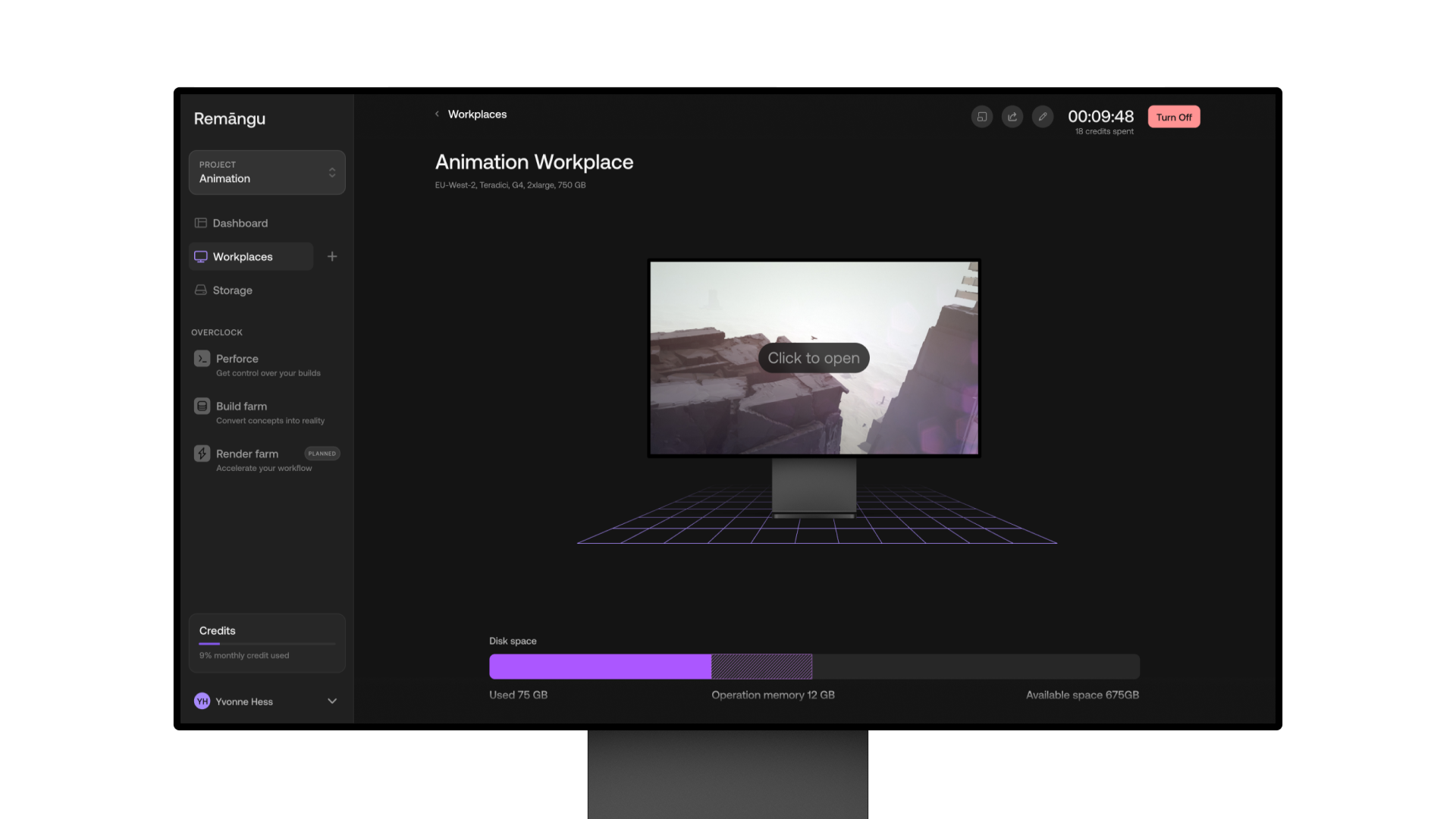Switch to the Dashboard section
1456x819 pixels.
(240, 223)
